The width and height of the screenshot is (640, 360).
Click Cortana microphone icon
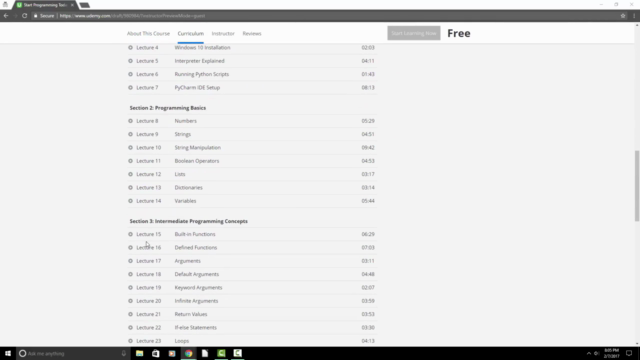tap(124, 353)
